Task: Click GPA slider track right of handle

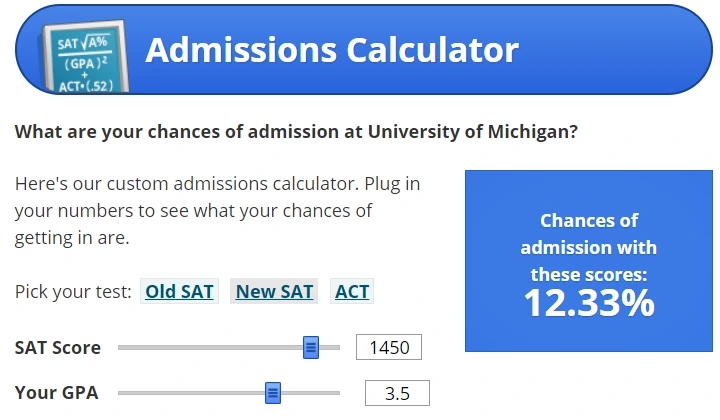Action: pos(310,393)
